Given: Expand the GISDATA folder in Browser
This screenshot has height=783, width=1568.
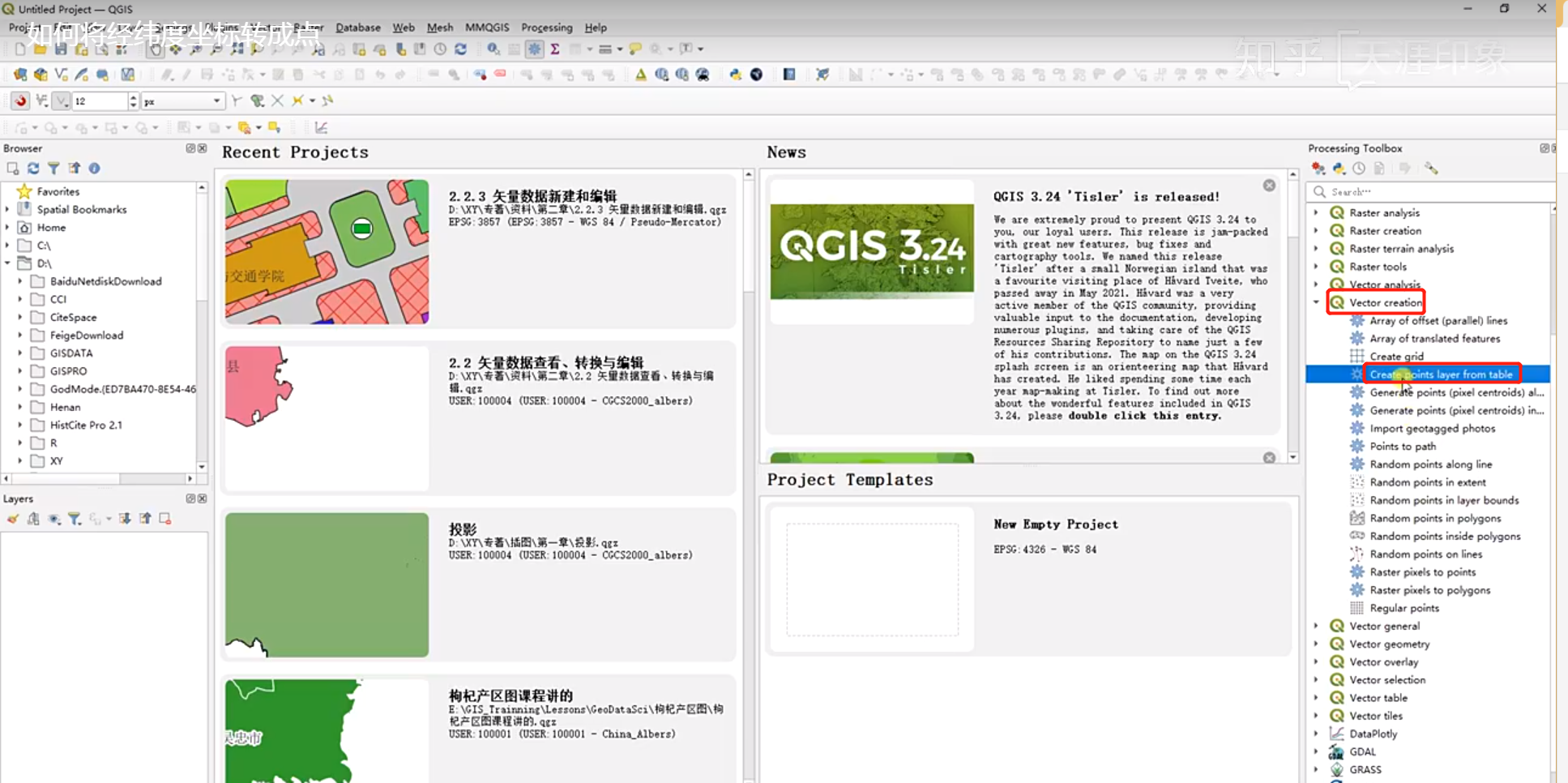Looking at the screenshot, I should click(20, 353).
